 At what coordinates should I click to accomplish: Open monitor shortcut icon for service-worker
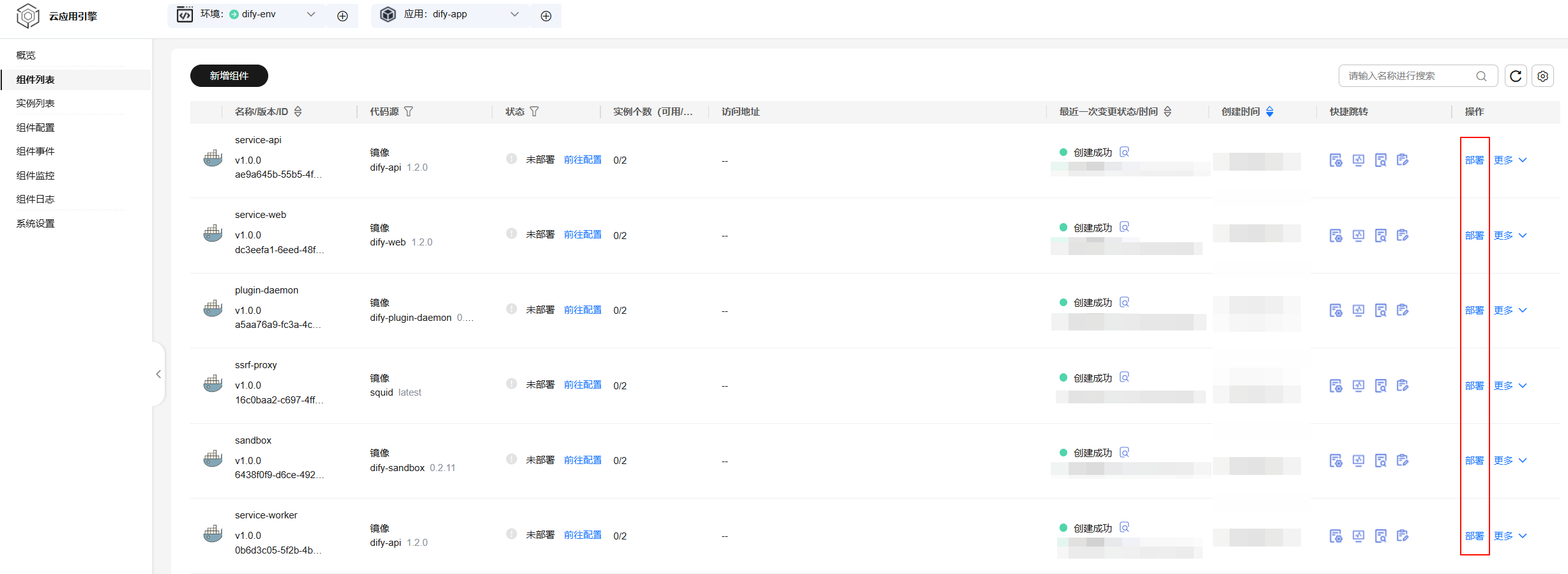(1359, 536)
